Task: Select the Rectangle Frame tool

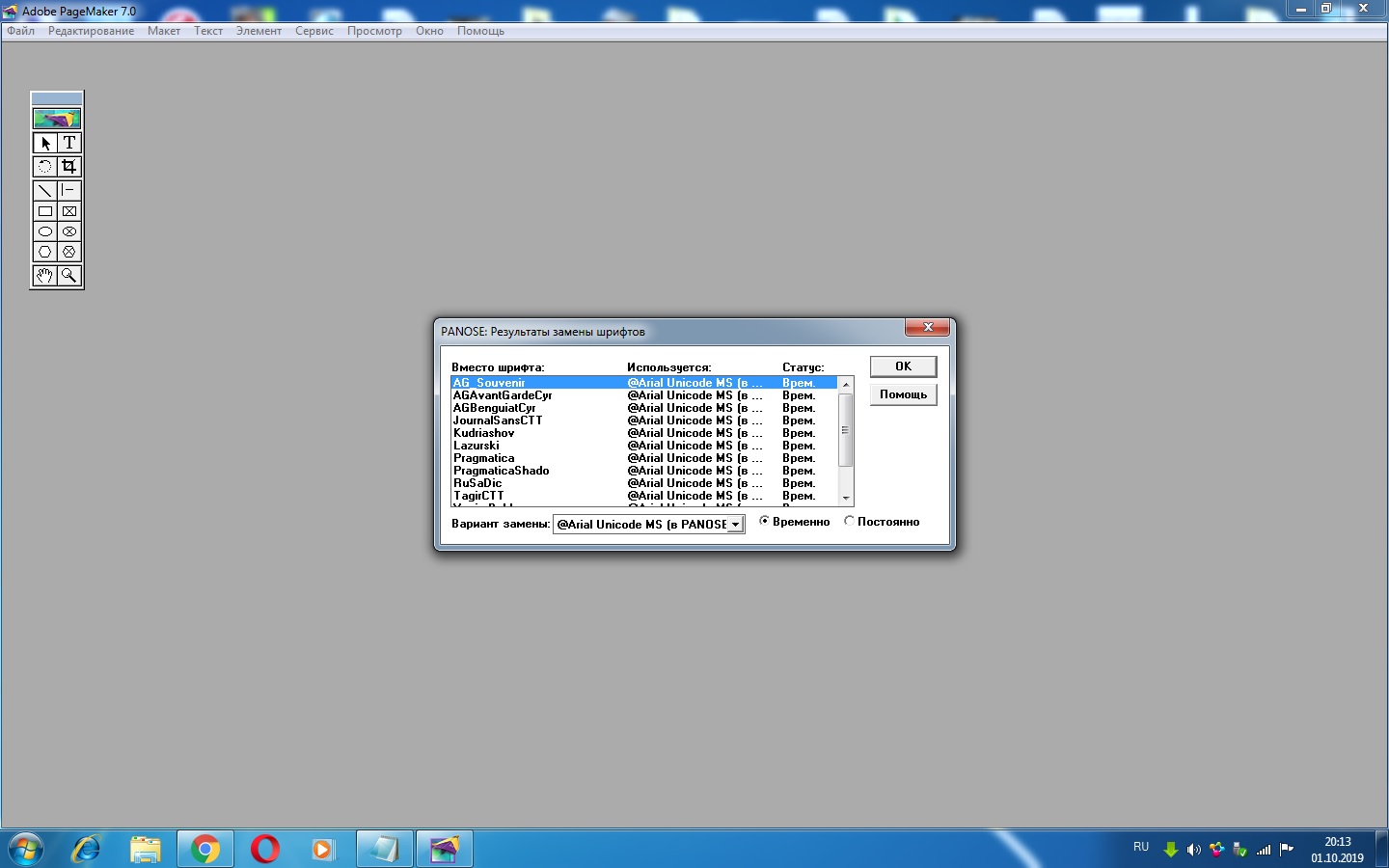Action: (x=69, y=211)
